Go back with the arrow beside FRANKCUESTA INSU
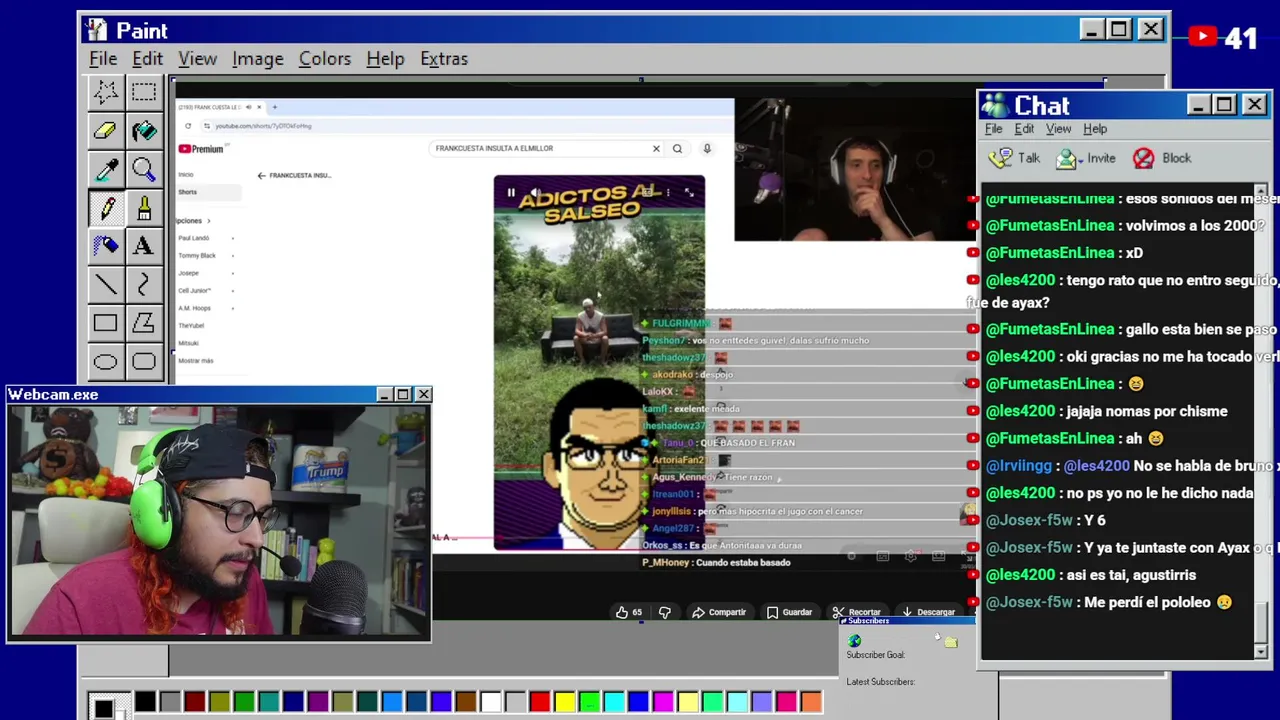 (x=262, y=176)
